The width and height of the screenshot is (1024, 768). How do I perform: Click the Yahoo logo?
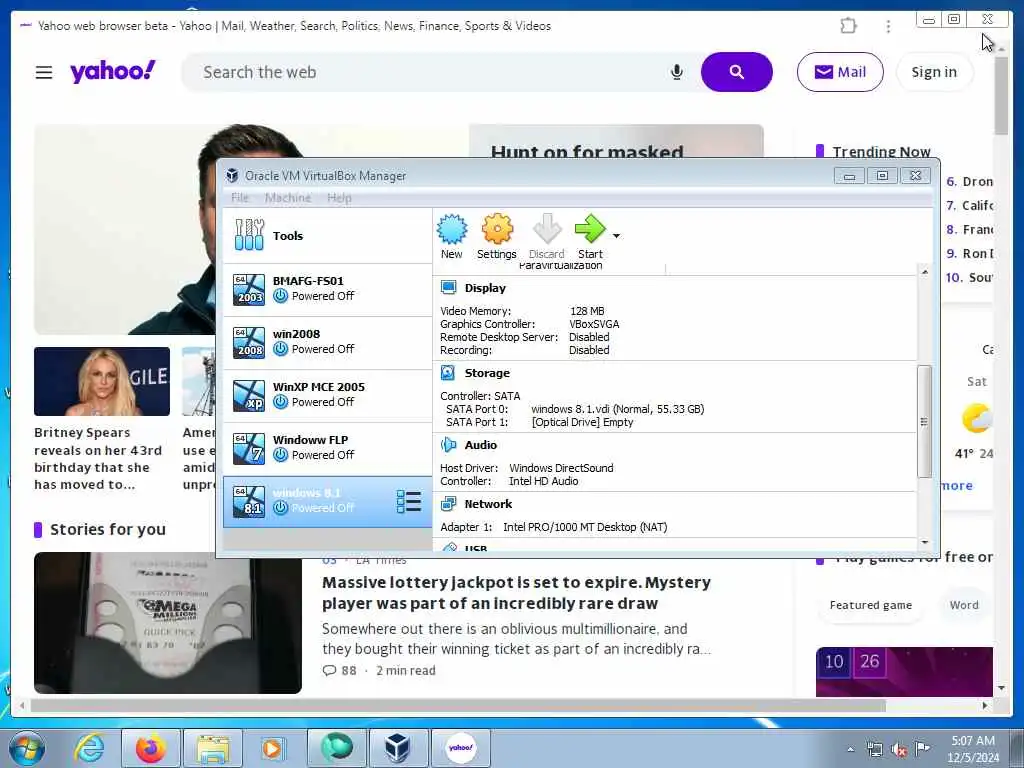tap(113, 71)
